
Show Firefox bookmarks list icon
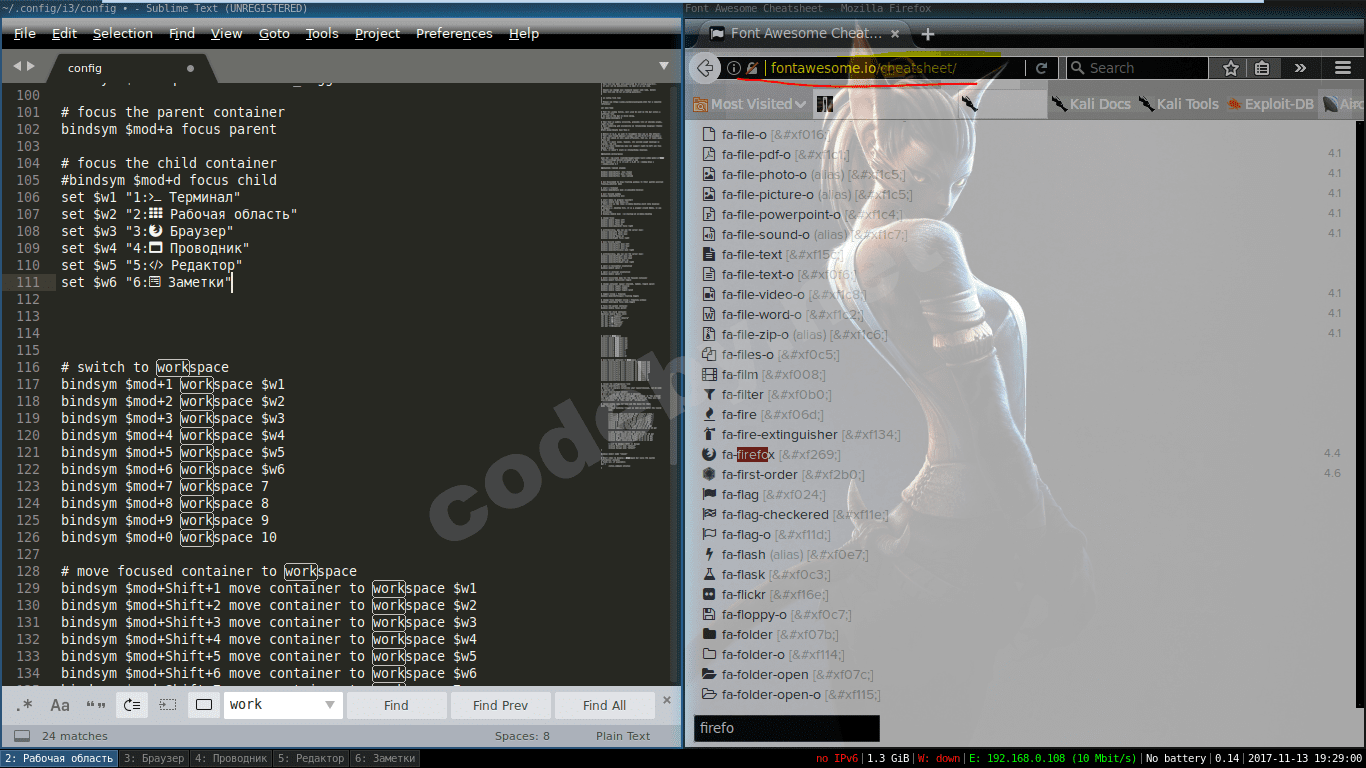[x=1262, y=68]
